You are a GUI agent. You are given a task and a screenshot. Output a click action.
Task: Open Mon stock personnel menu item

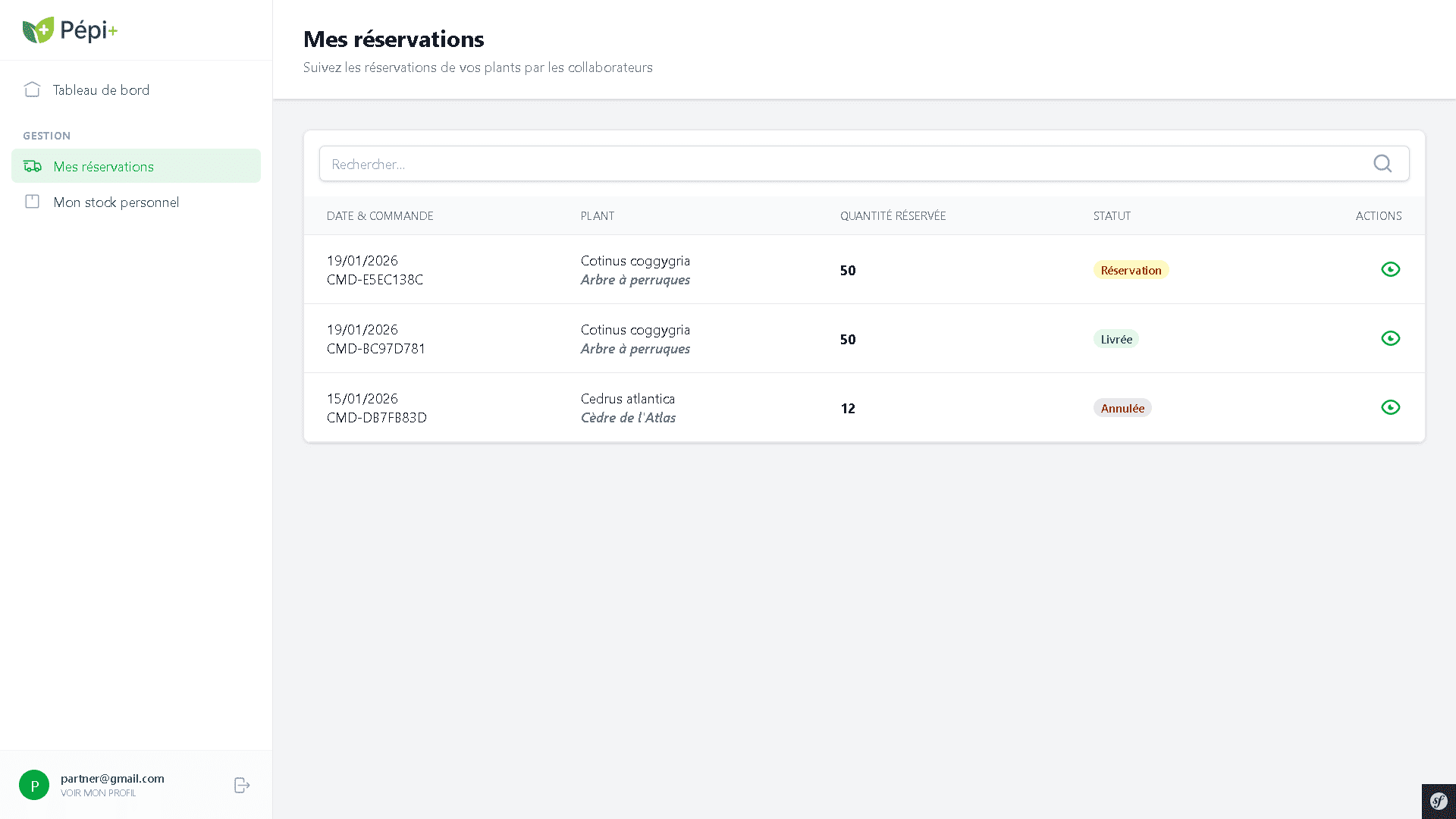point(116,202)
